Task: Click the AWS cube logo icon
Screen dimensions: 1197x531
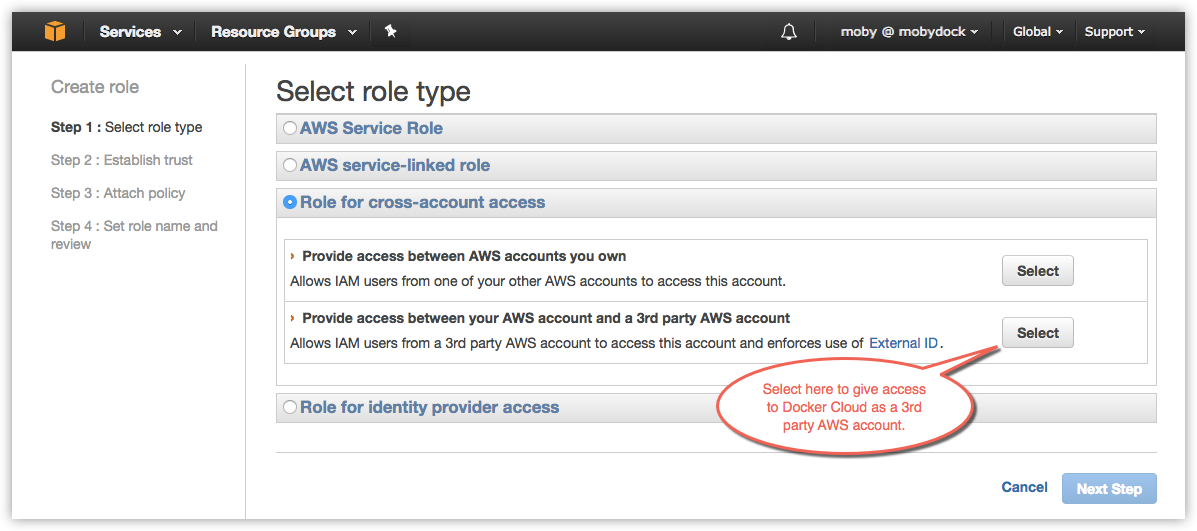Action: [55, 31]
